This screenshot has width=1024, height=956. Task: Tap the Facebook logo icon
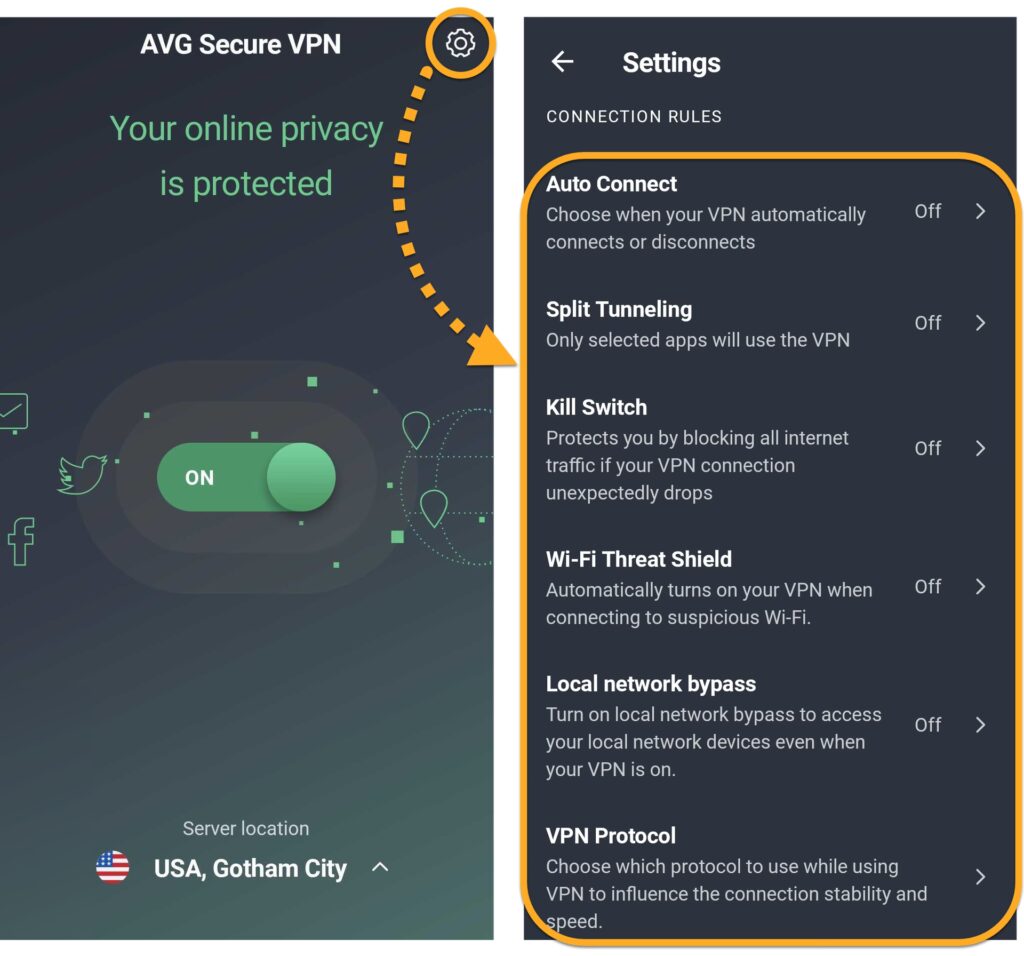pyautogui.click(x=21, y=541)
